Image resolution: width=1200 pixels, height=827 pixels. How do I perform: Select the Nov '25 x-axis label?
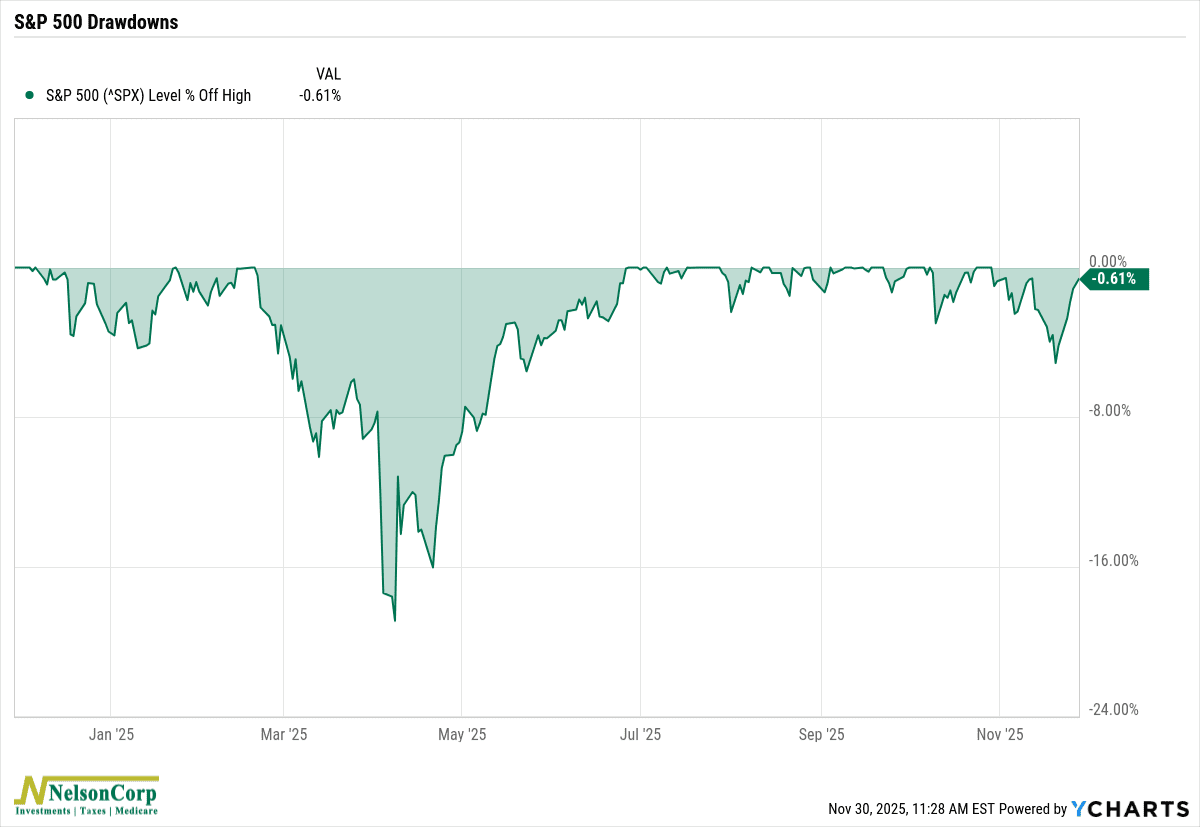click(x=1000, y=735)
